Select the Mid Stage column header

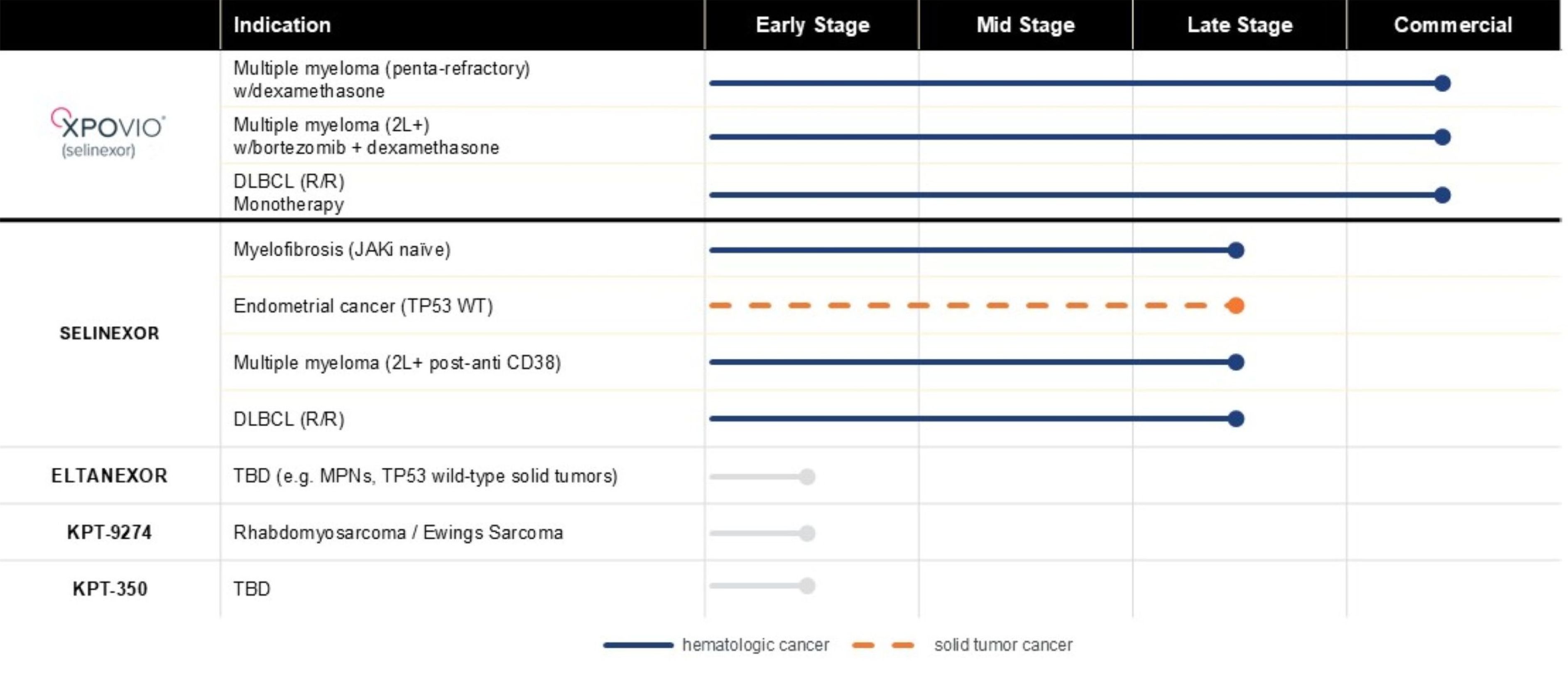1026,25
